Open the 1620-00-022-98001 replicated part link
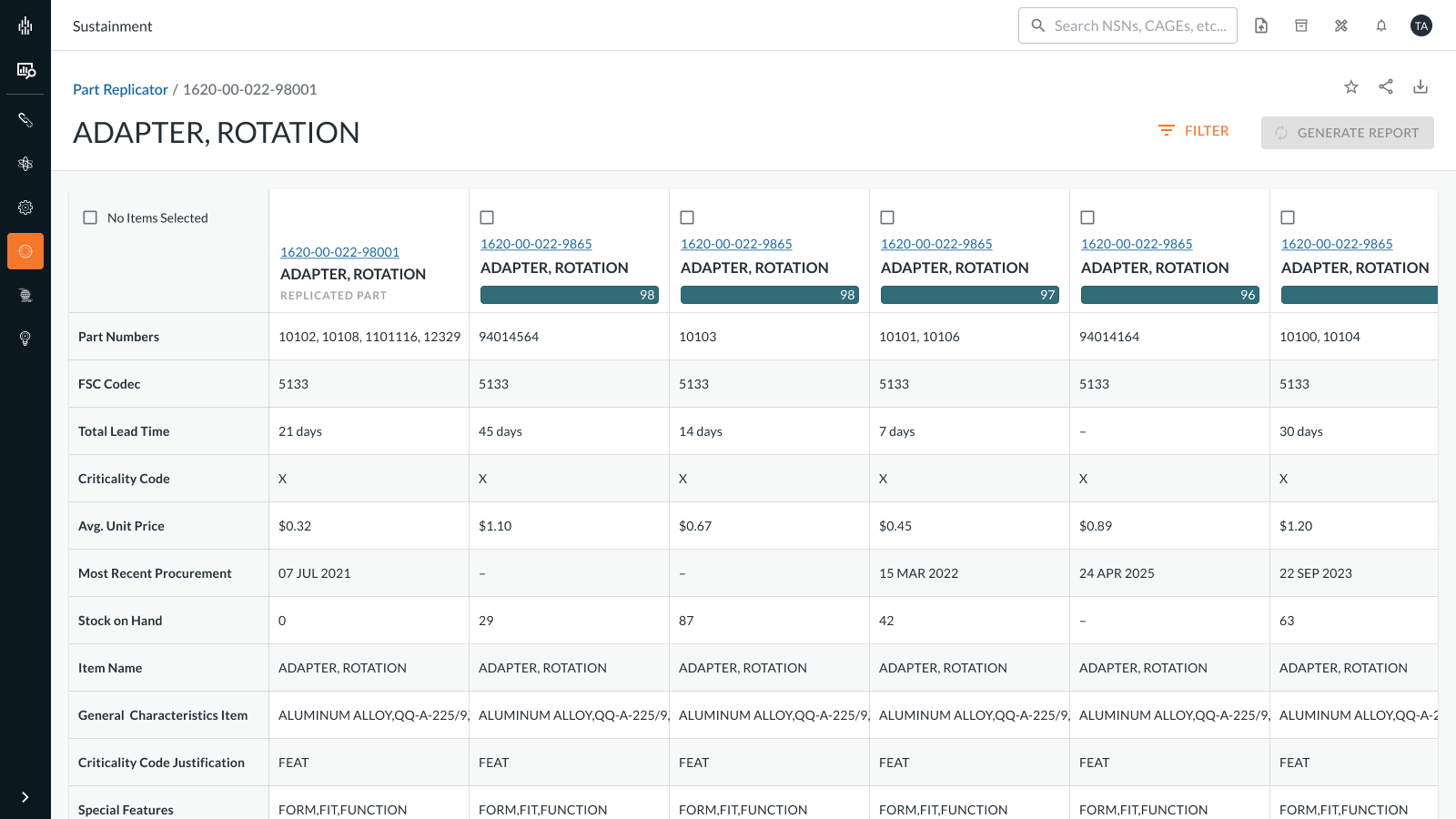 (x=339, y=252)
